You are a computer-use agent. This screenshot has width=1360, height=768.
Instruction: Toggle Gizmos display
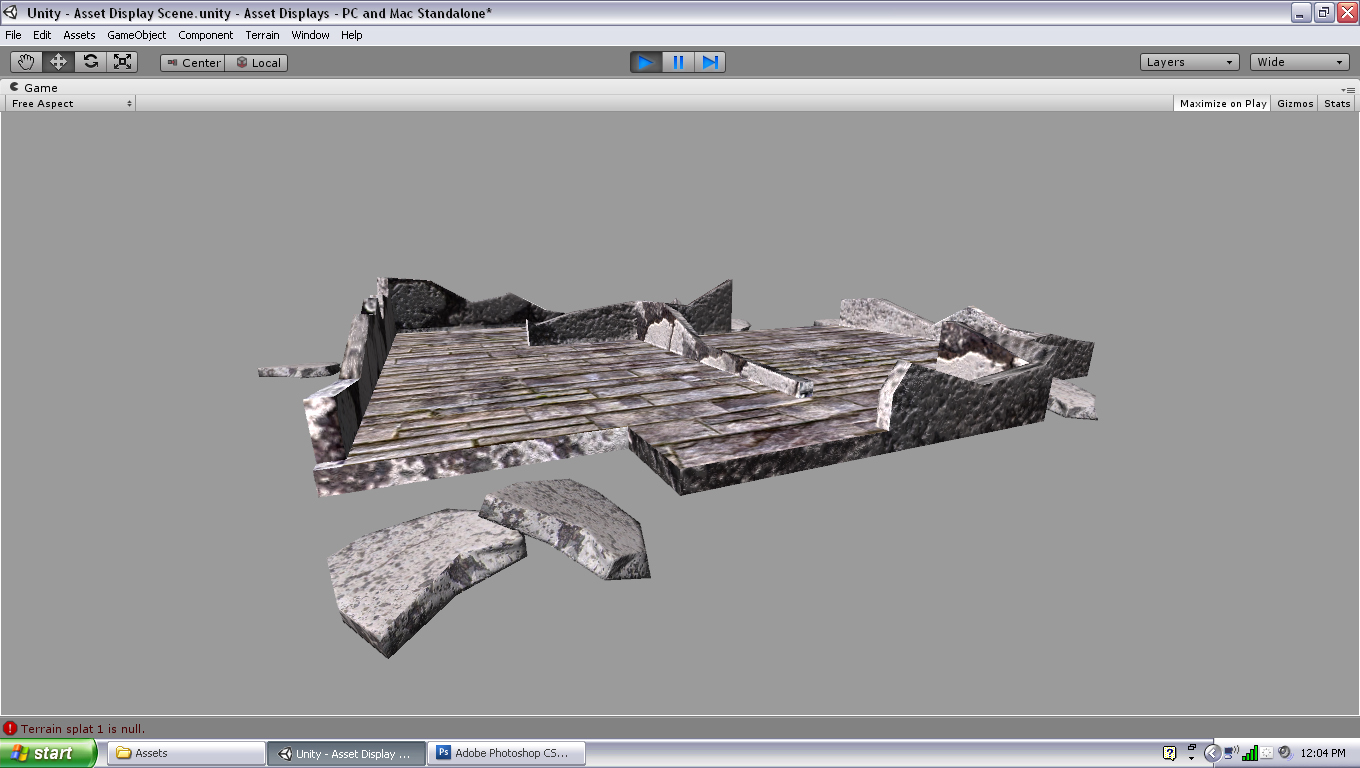pos(1294,103)
